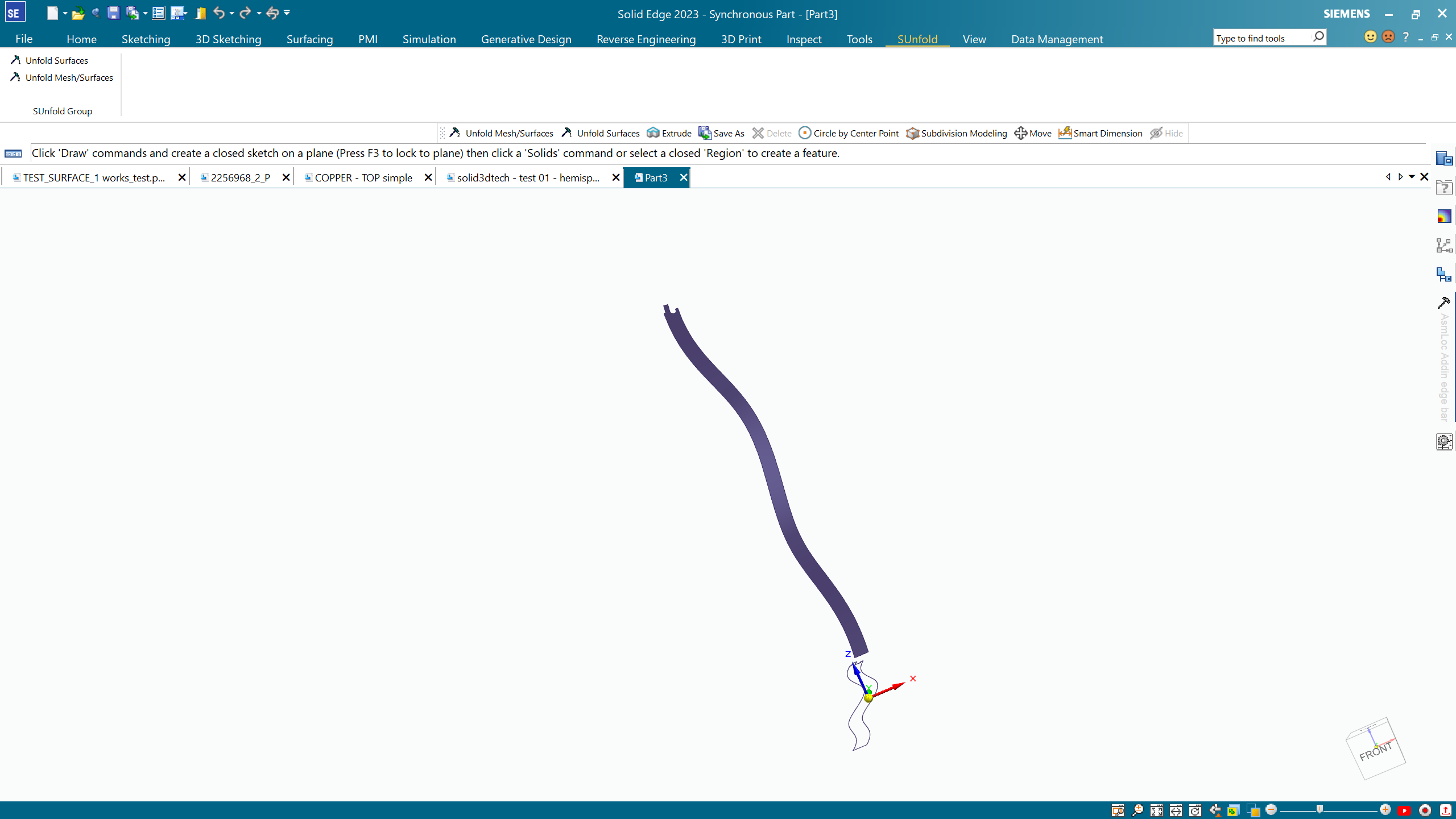
Task: Click the Save floppy disk icon
Action: 113,13
